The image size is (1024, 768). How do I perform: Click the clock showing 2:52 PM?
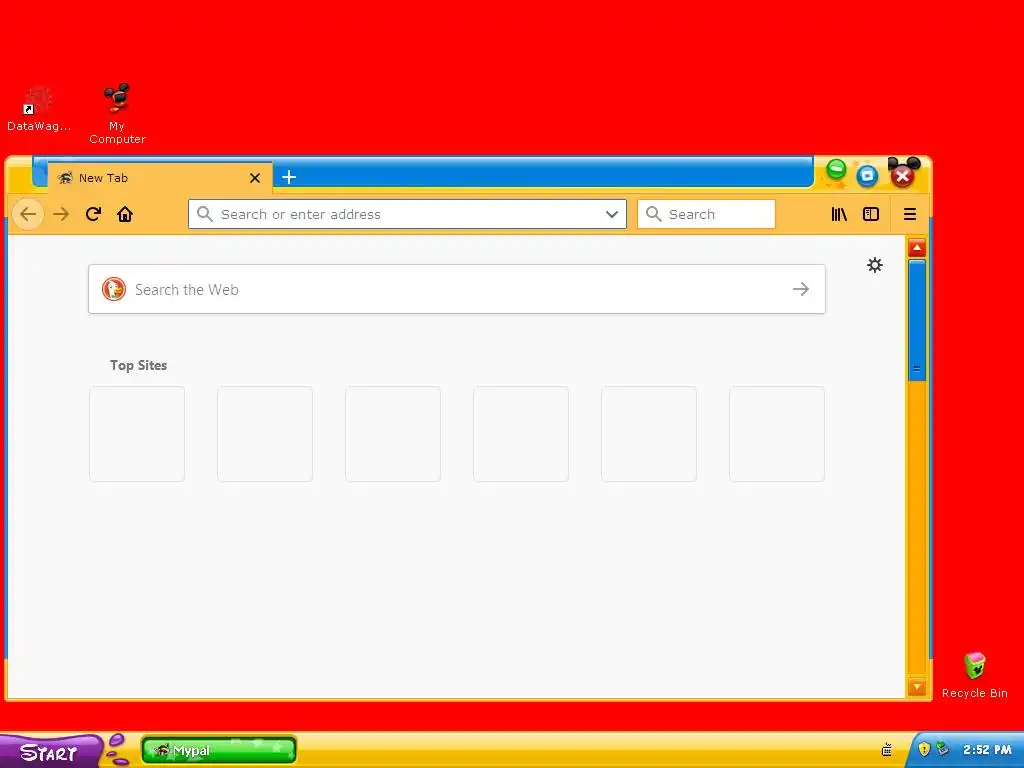pyautogui.click(x=987, y=750)
